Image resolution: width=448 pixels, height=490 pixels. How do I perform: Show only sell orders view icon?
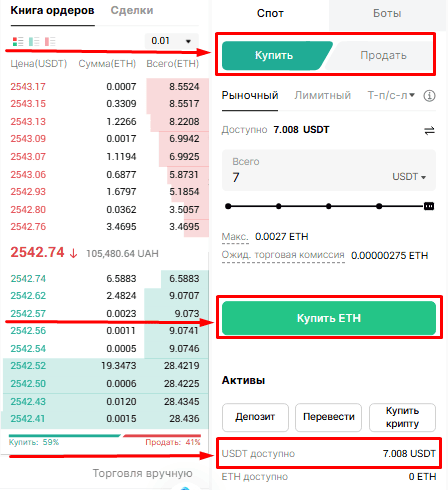(50, 42)
